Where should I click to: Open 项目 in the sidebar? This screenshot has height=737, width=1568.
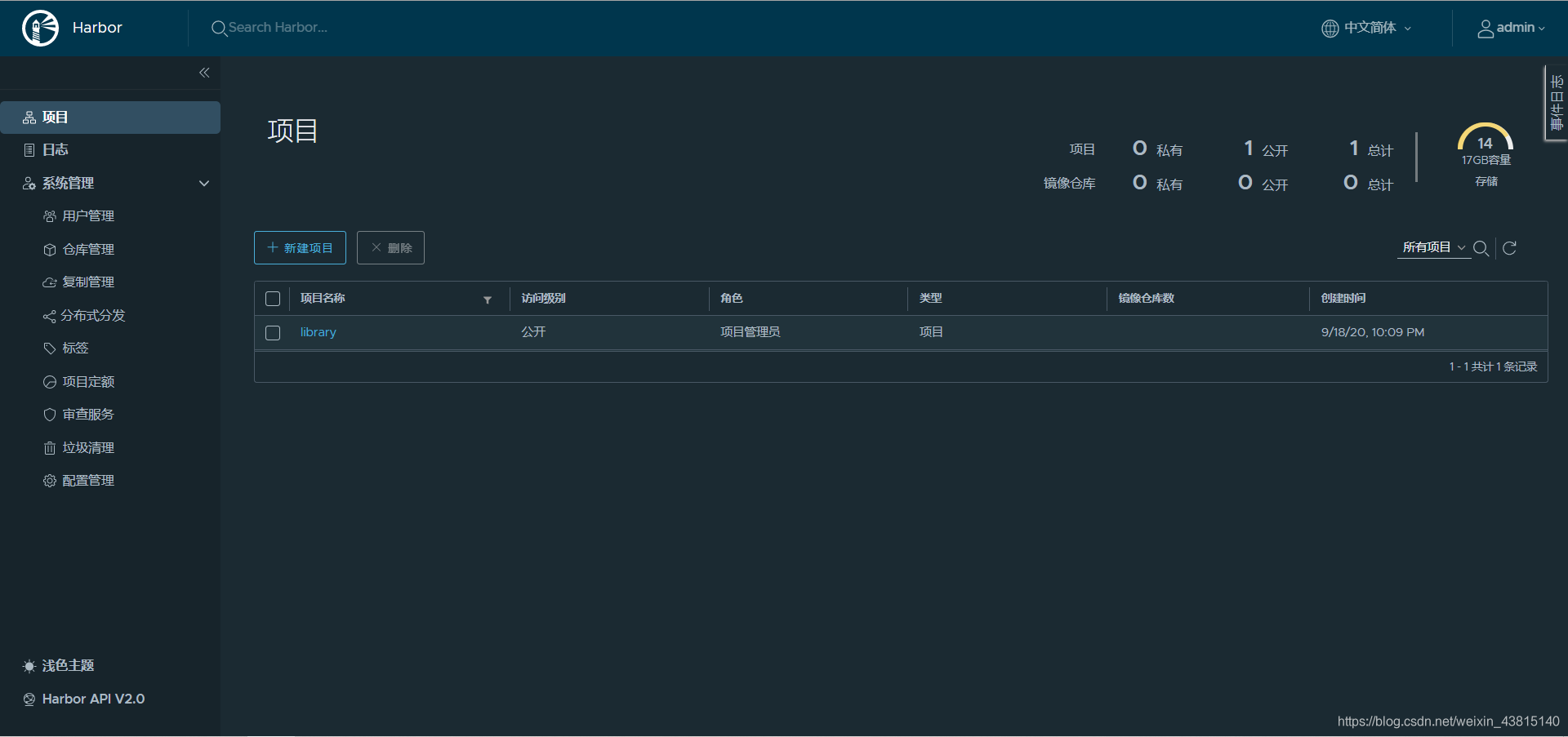tap(110, 118)
